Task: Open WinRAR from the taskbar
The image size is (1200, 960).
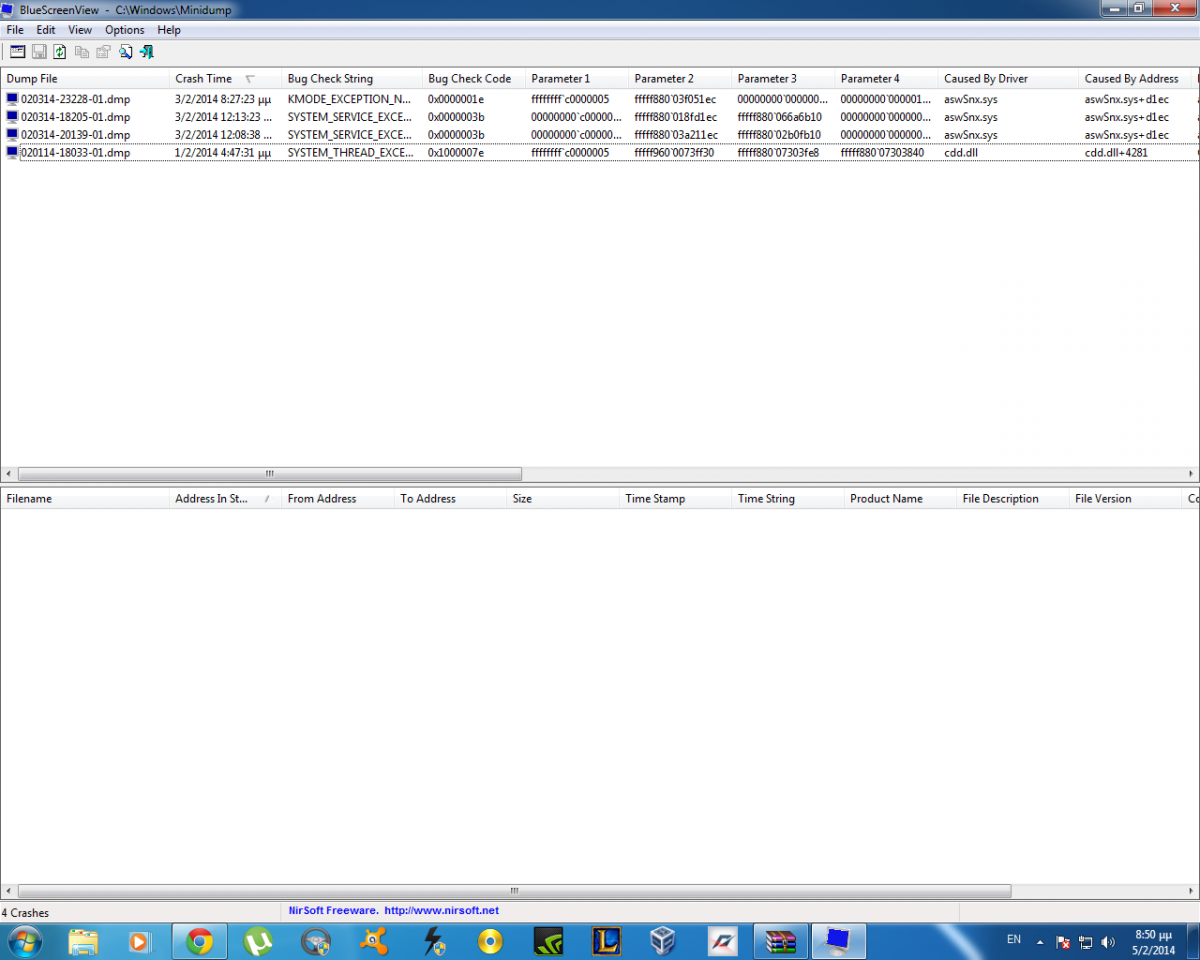Action: tap(780, 941)
